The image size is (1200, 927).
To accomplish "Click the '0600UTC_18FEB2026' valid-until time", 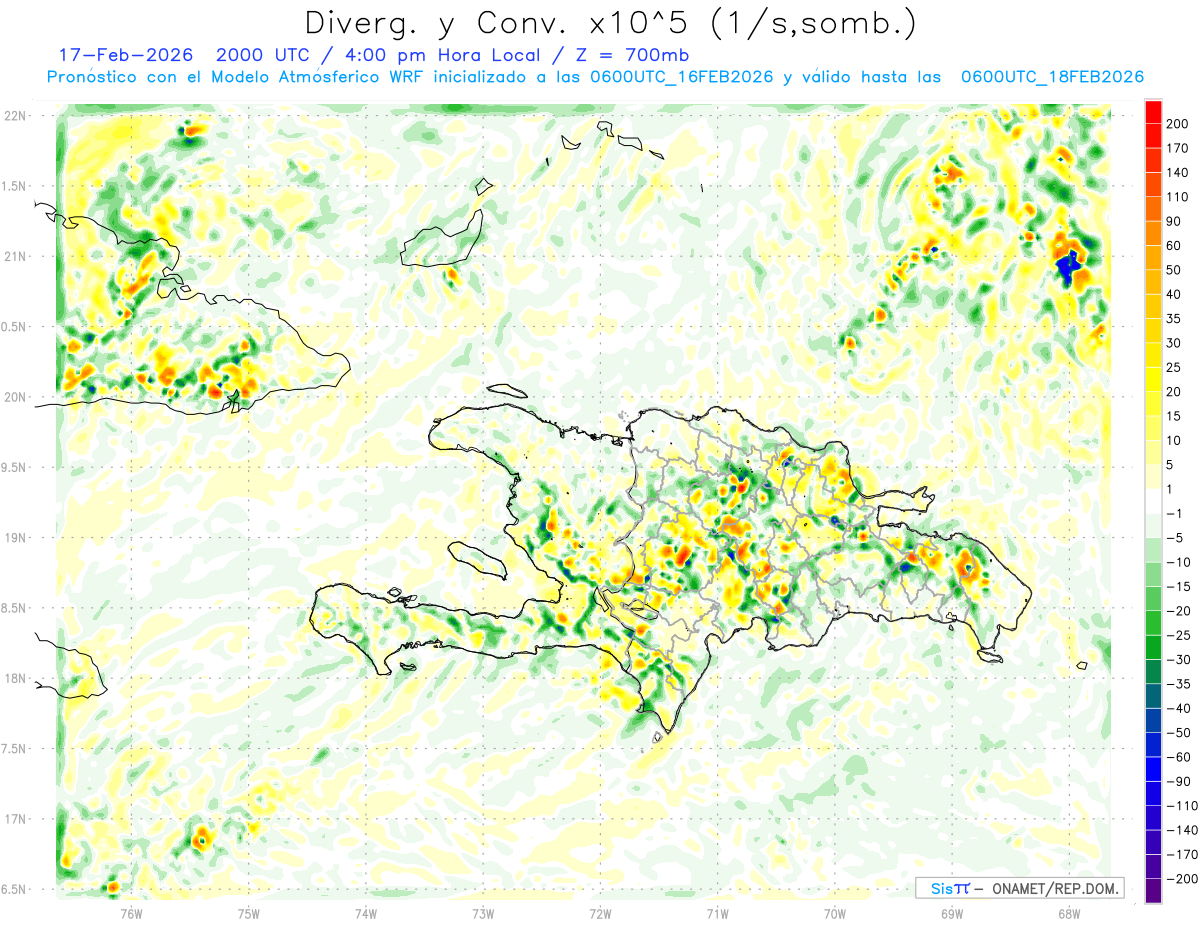I will pyautogui.click(x=1051, y=77).
